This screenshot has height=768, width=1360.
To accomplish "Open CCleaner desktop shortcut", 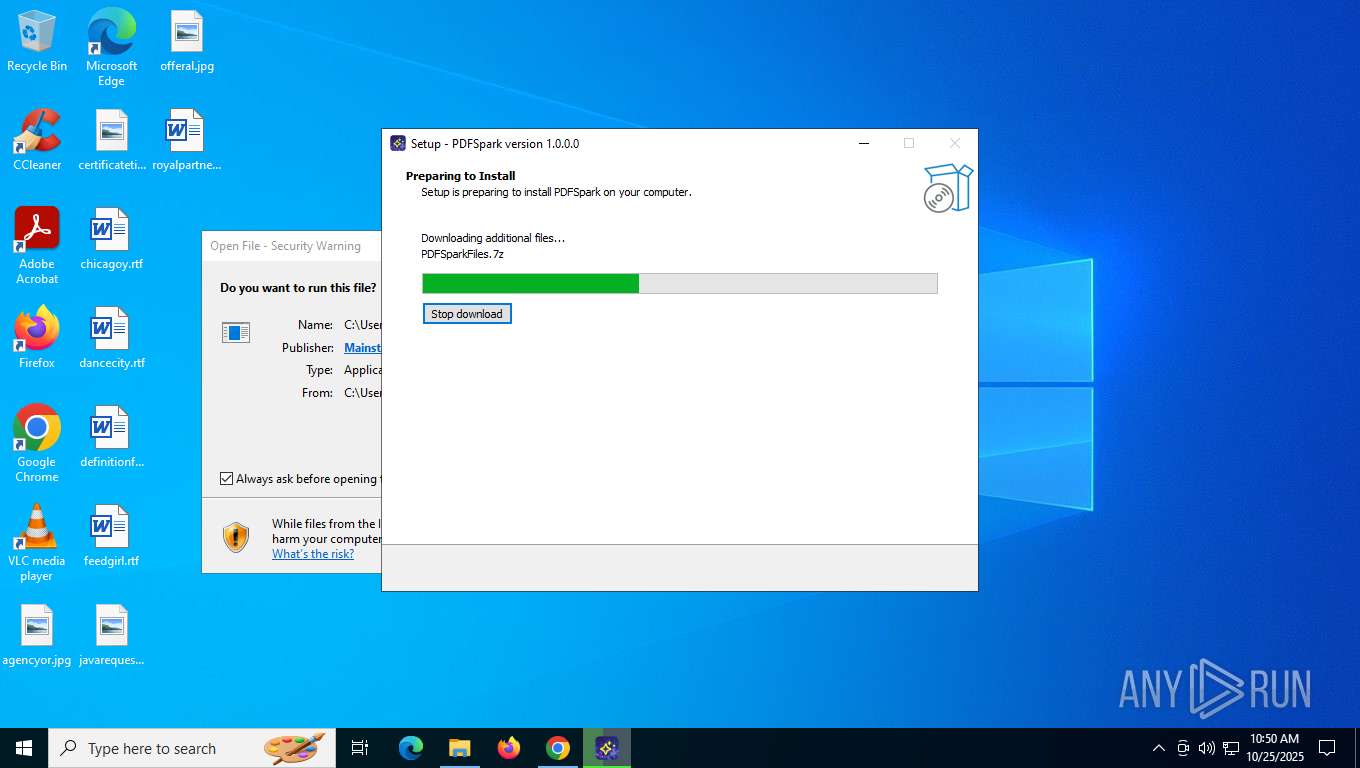I will (37, 140).
